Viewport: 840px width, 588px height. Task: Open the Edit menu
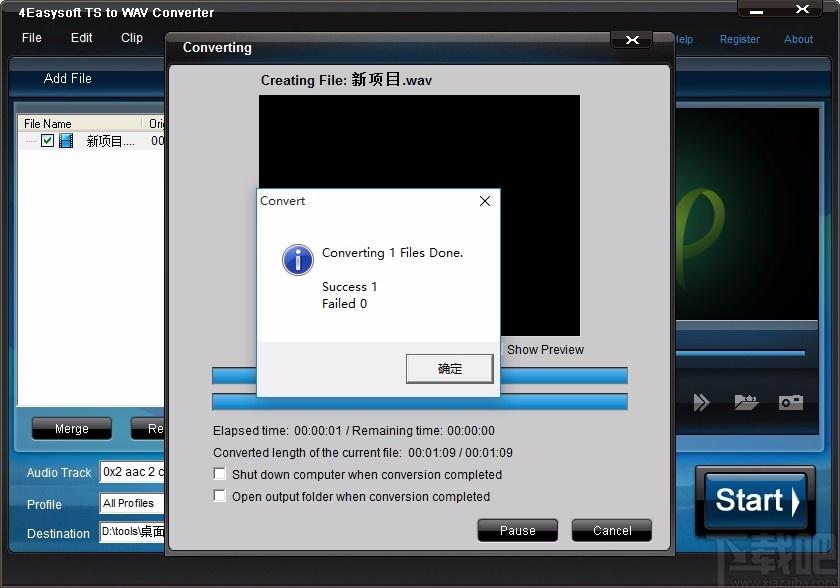(x=81, y=38)
